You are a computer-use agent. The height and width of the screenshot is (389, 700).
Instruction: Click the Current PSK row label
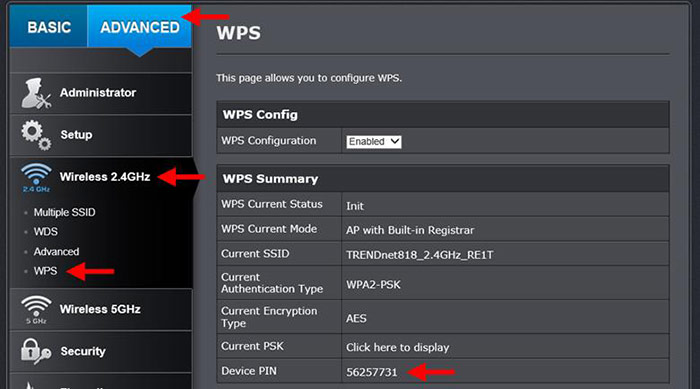tap(252, 346)
